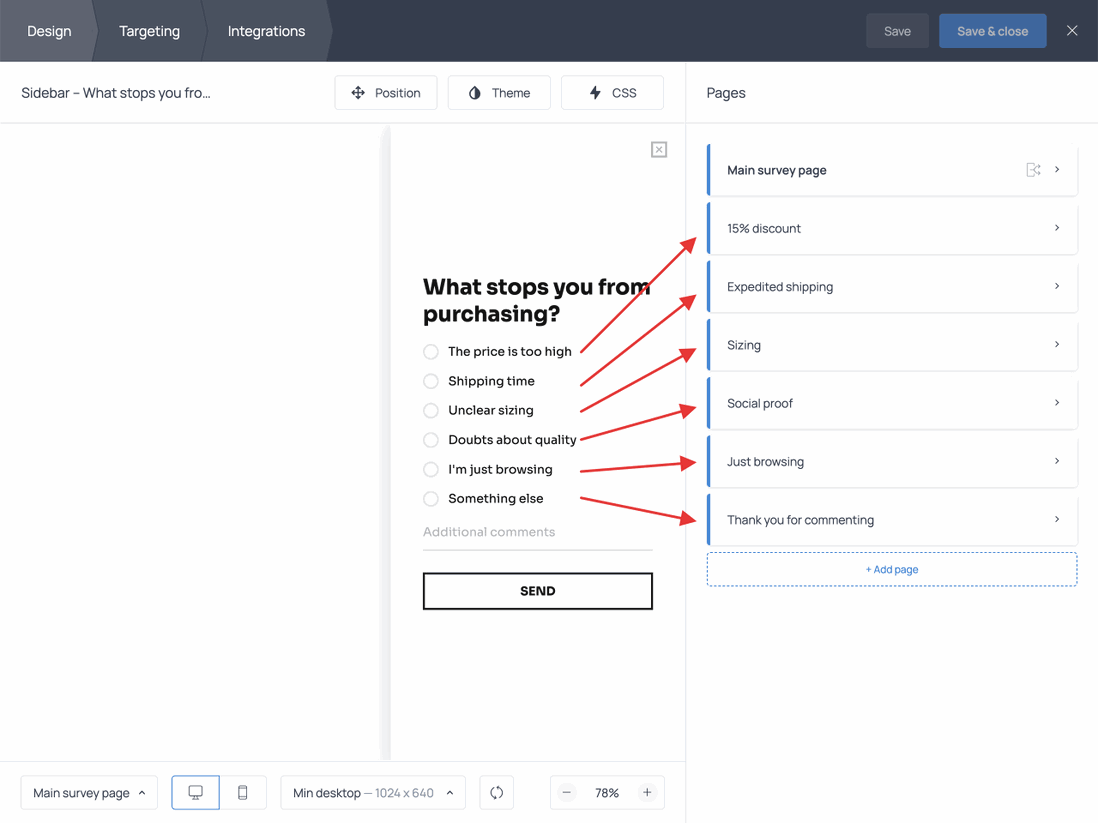
Task: Switch to the mobile preview icon
Action: pyautogui.click(x=243, y=792)
